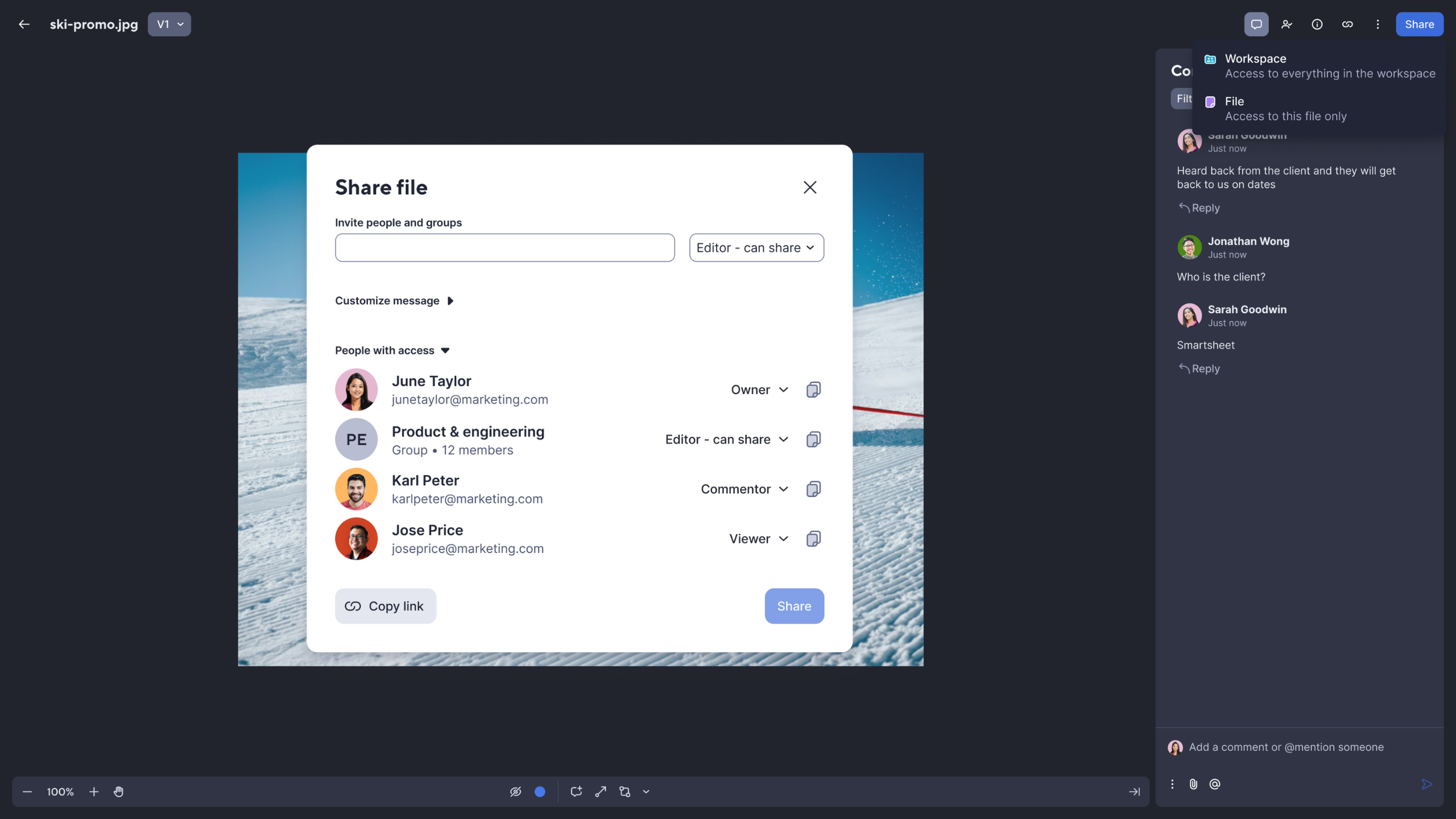Send comment with the arrow icon

(x=1426, y=784)
